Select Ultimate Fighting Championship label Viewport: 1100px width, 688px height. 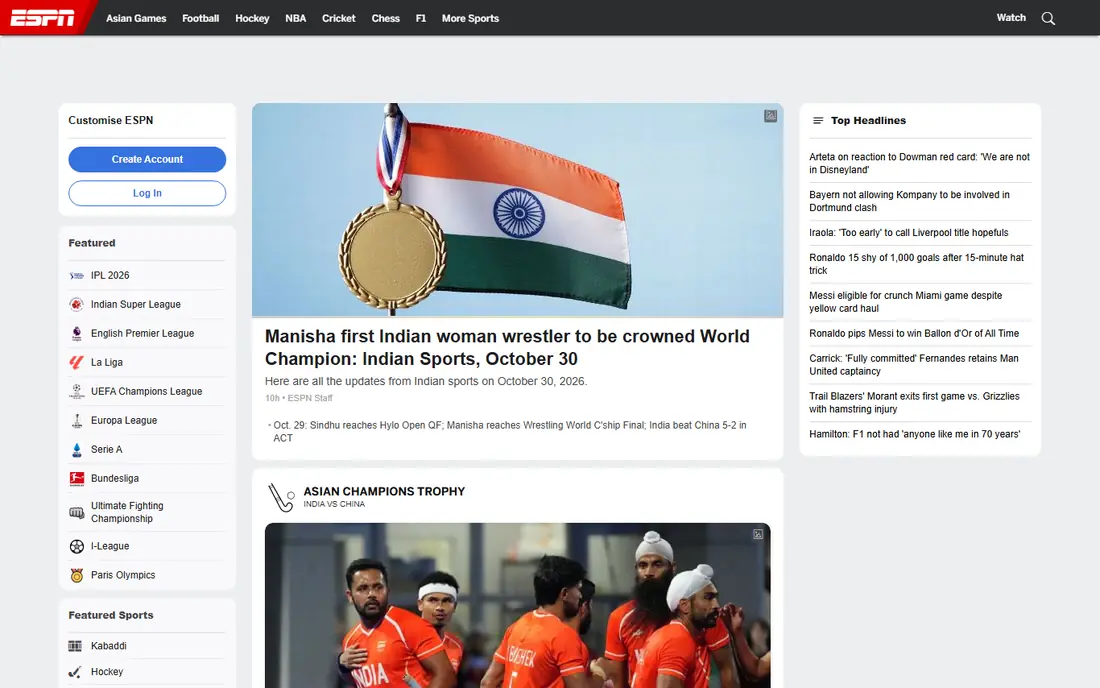point(127,512)
